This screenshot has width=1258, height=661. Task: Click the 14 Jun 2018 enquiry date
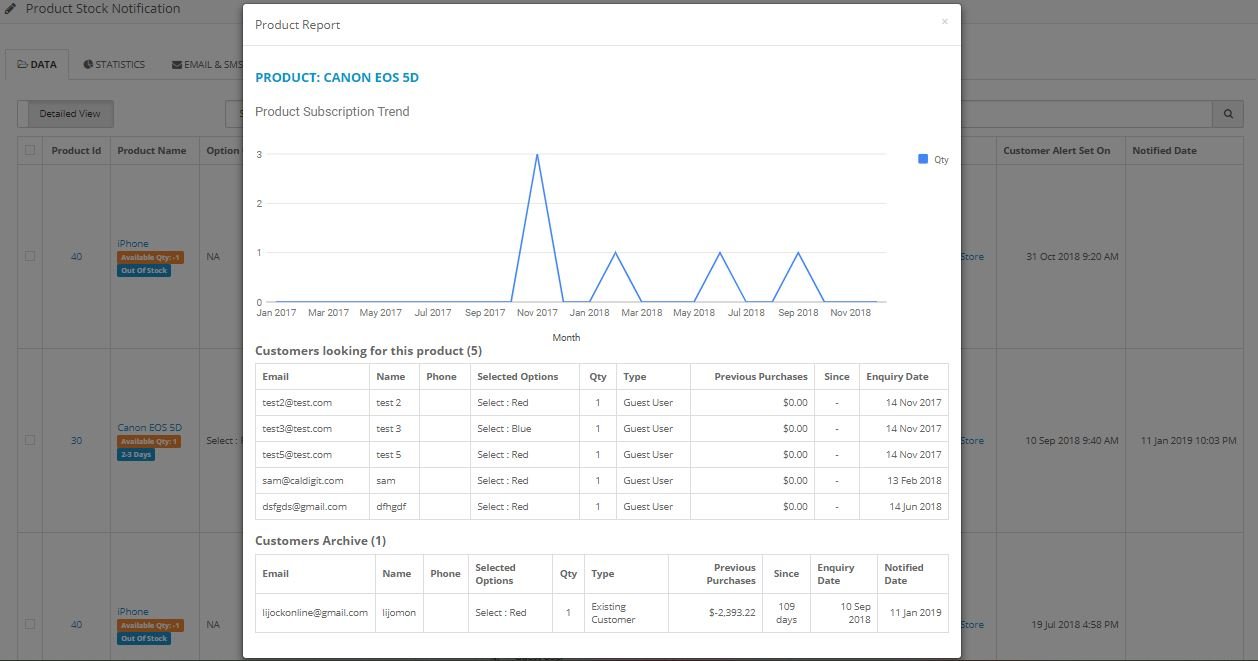(x=915, y=507)
